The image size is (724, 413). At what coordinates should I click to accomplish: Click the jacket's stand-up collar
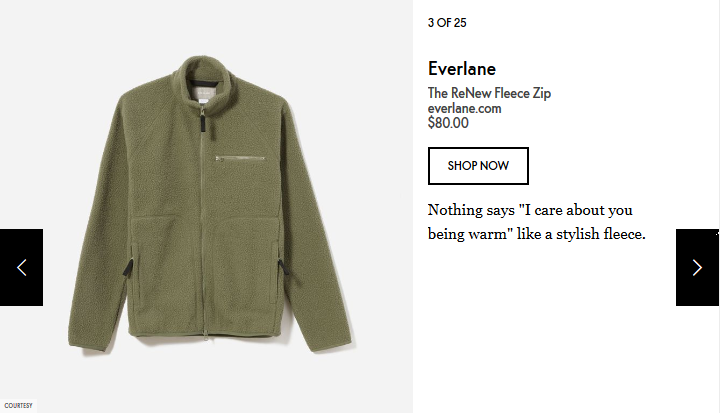click(x=204, y=77)
